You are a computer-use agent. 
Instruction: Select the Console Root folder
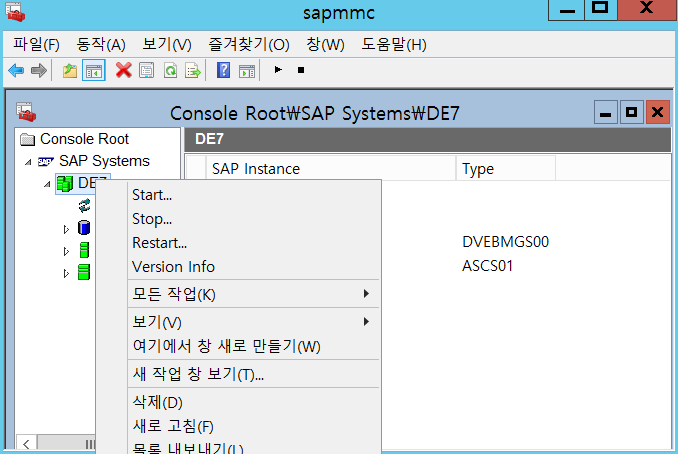tap(74, 139)
